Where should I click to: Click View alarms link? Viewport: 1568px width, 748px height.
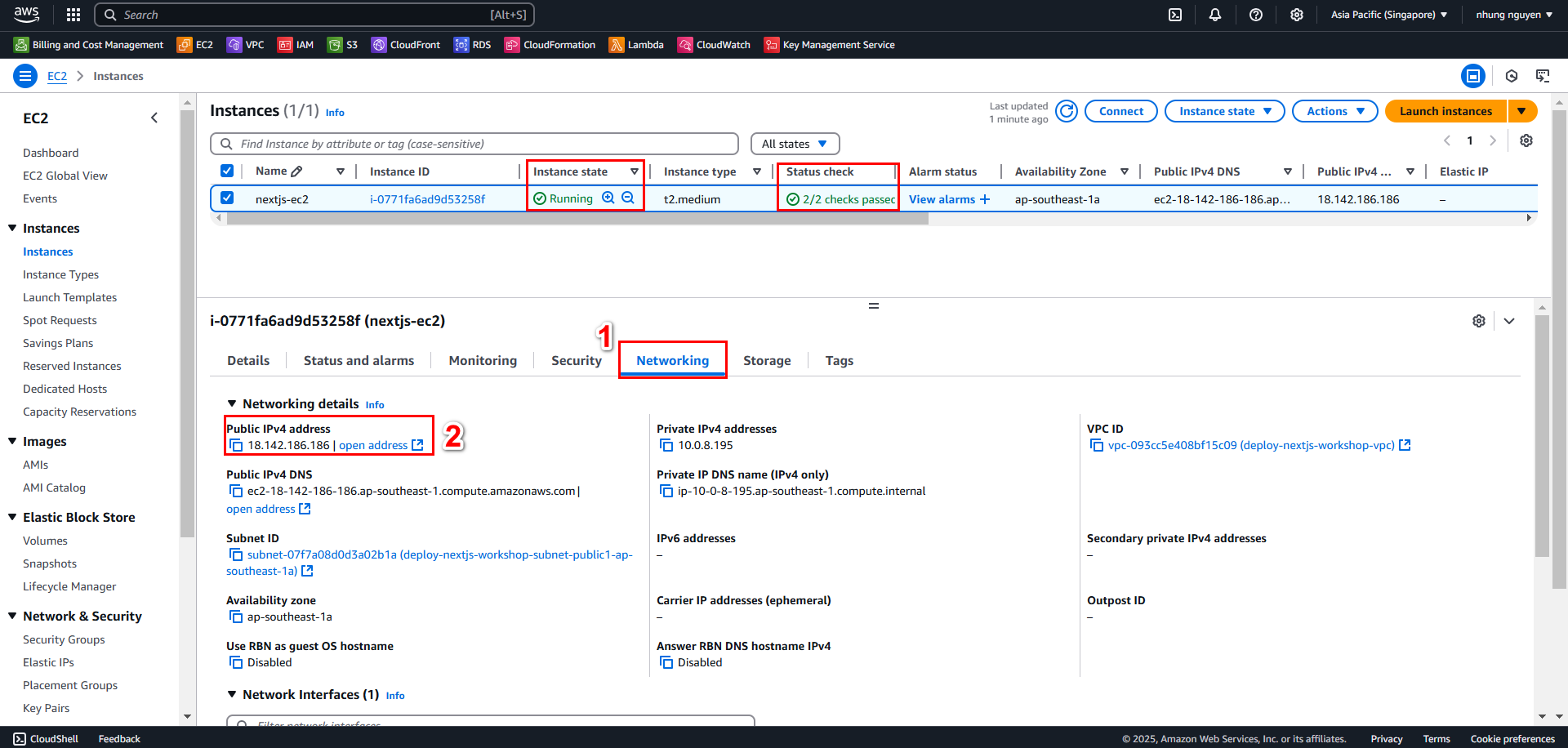942,198
